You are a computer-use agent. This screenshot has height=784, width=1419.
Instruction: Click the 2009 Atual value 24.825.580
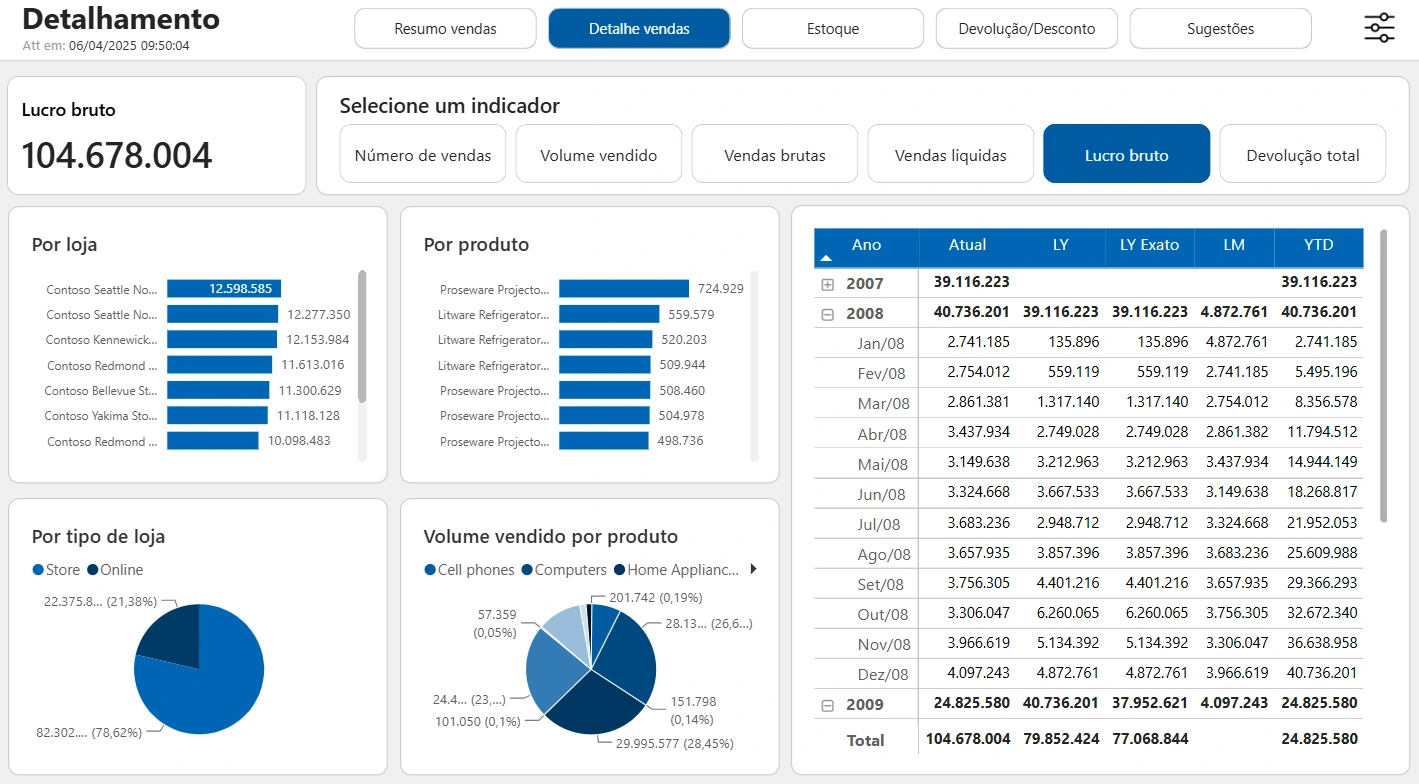point(972,703)
